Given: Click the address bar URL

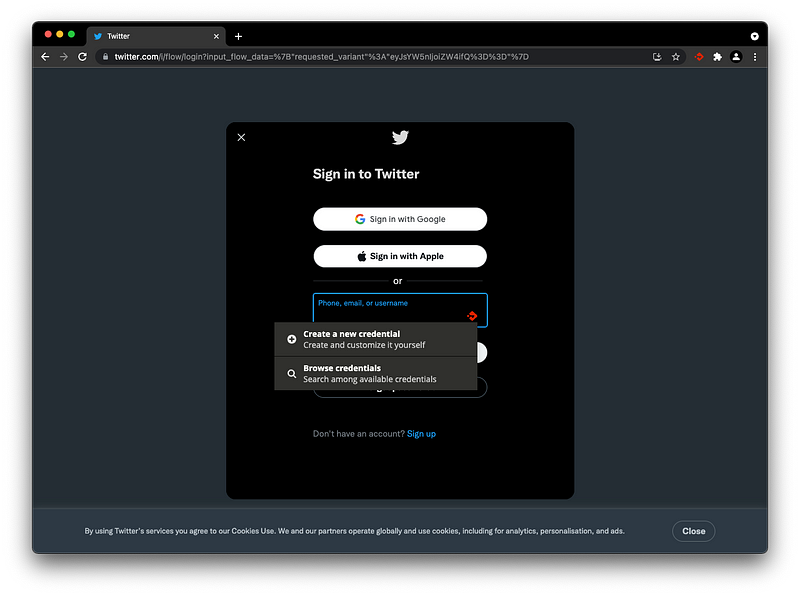Looking at the screenshot, I should pyautogui.click(x=321, y=57).
